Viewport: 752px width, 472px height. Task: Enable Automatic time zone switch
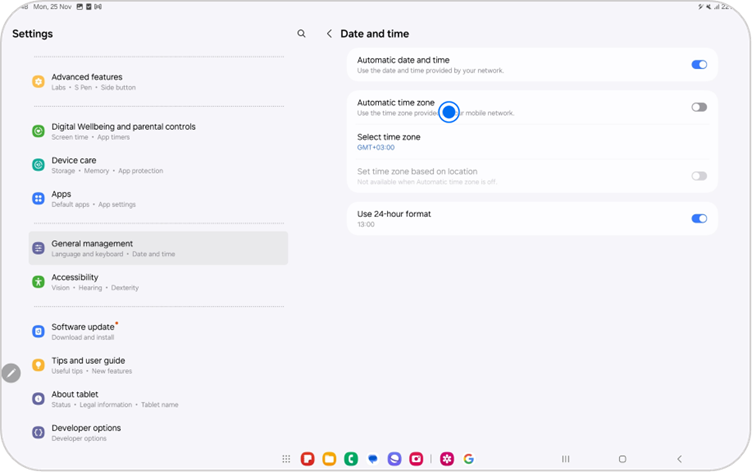pos(698,107)
